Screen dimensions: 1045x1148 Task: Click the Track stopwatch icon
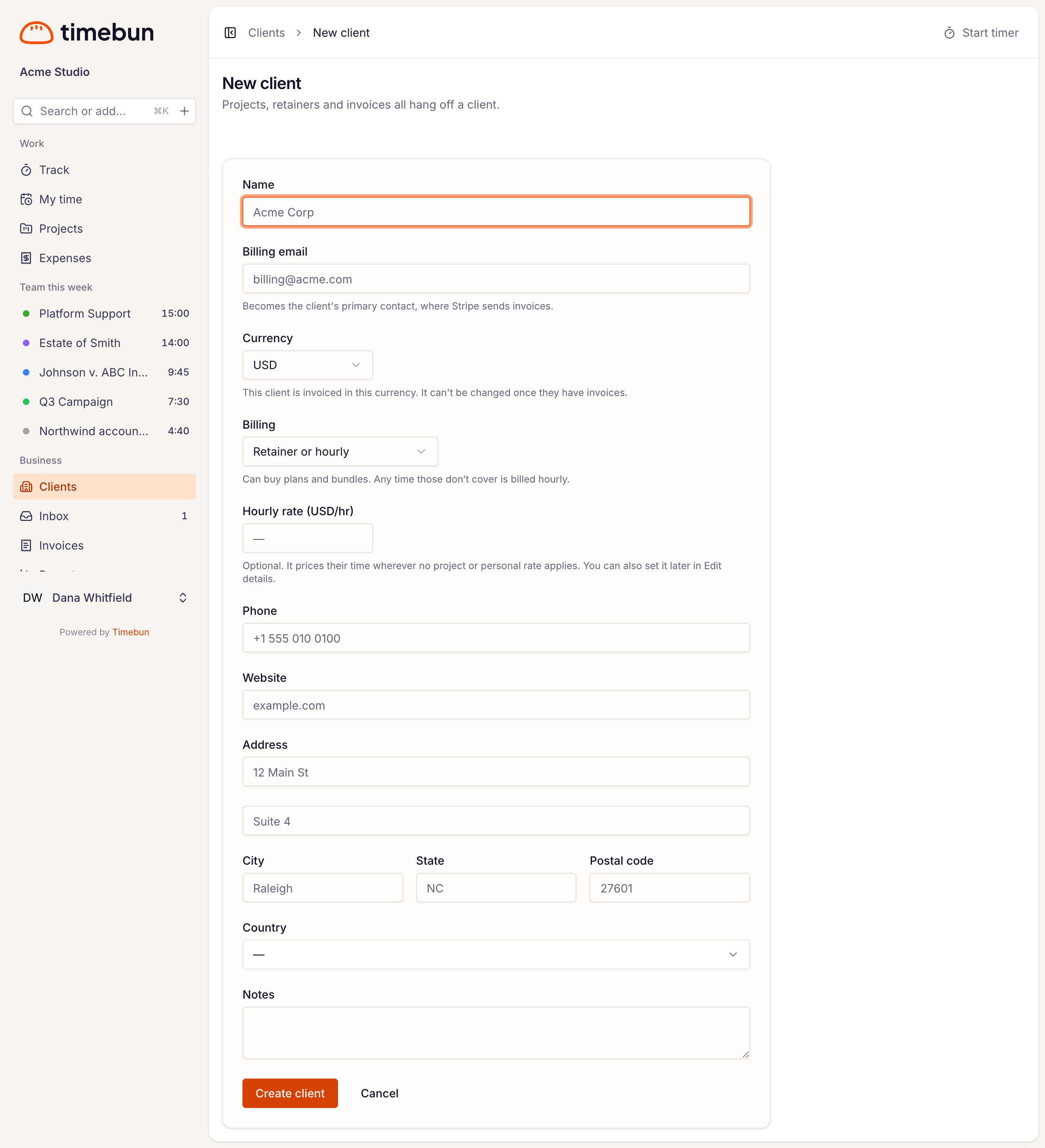26,170
